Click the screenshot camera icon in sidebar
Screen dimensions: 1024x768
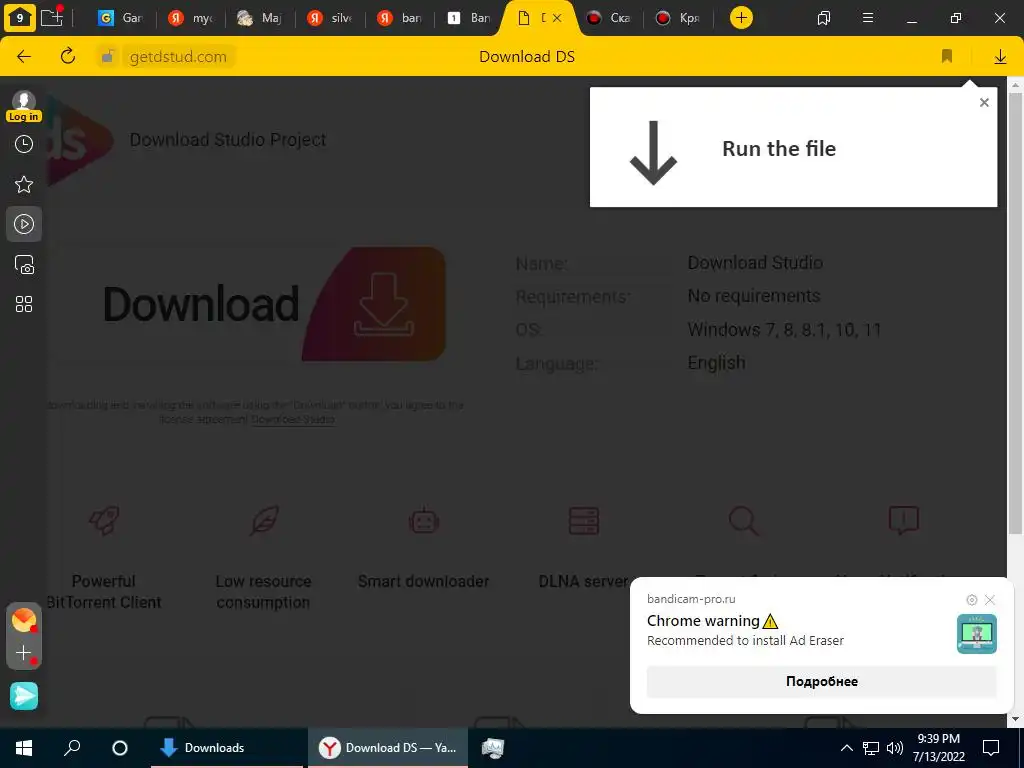tap(24, 264)
